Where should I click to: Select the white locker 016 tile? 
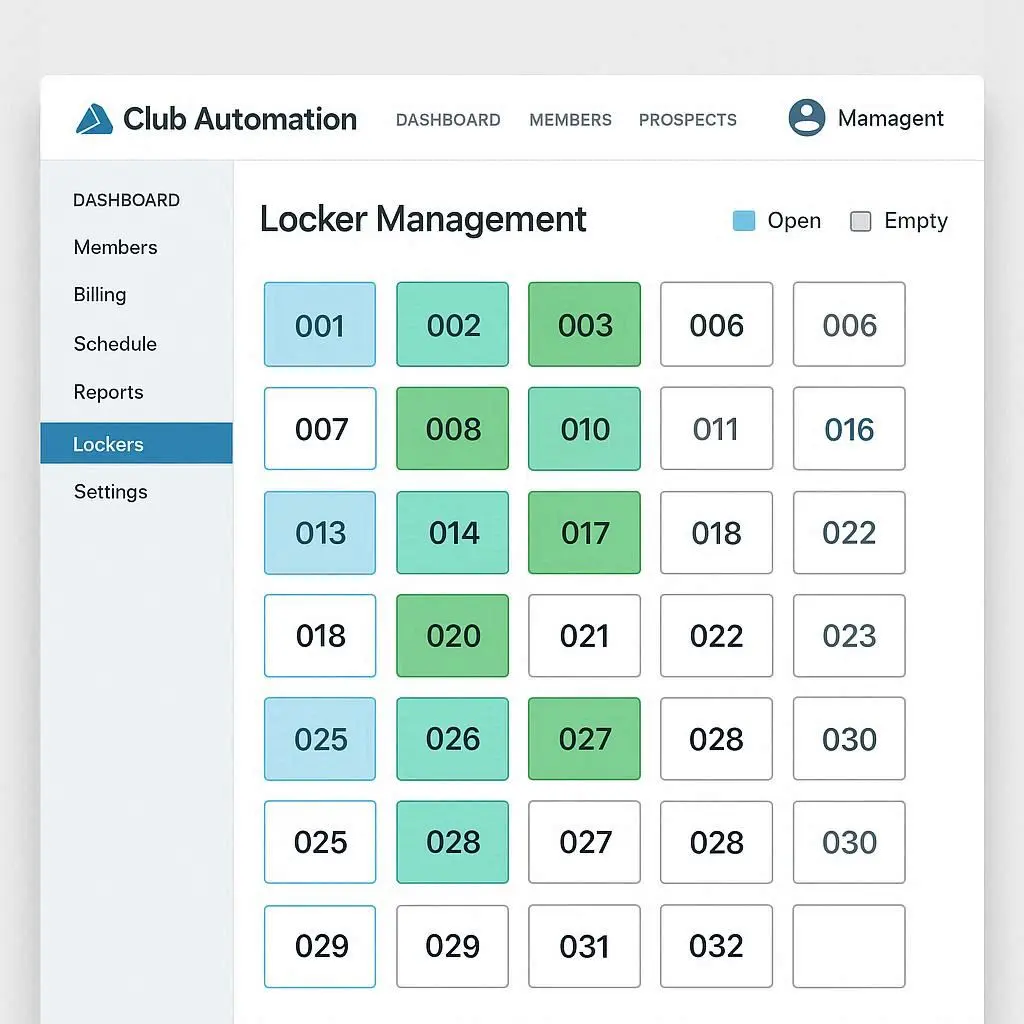click(849, 429)
